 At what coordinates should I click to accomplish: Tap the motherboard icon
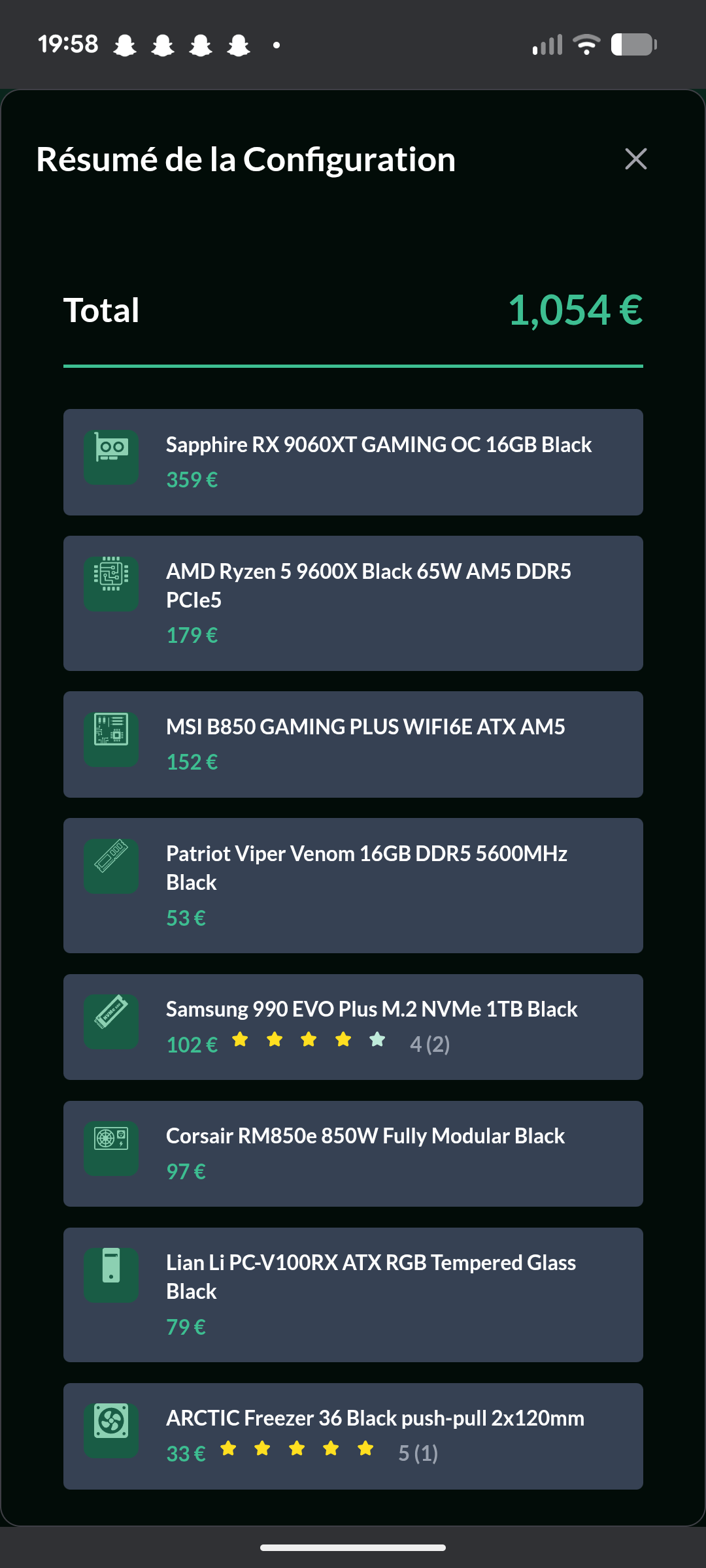click(111, 739)
